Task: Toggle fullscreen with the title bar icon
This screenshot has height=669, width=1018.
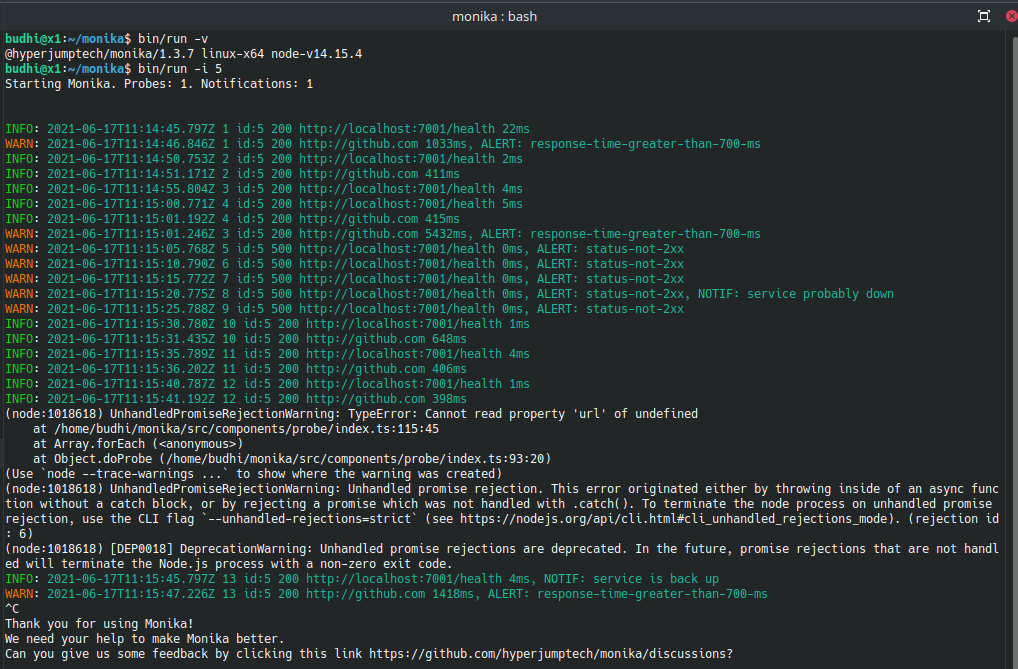Action: click(x=984, y=16)
